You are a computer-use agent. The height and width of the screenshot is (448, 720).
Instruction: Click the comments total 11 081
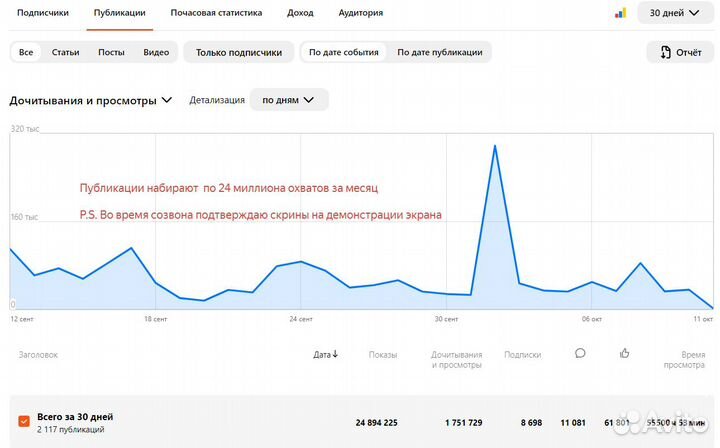pyautogui.click(x=573, y=423)
